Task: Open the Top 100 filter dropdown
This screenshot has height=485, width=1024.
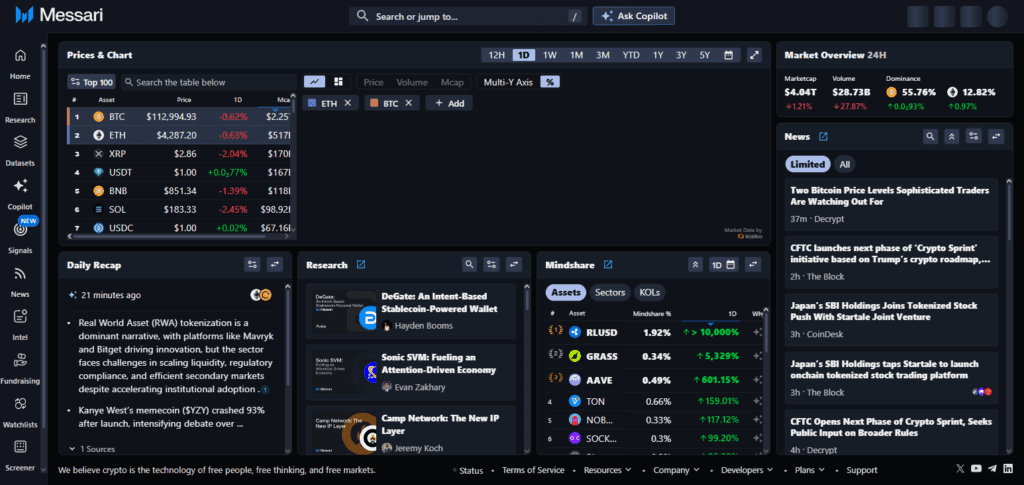Action: click(91, 82)
